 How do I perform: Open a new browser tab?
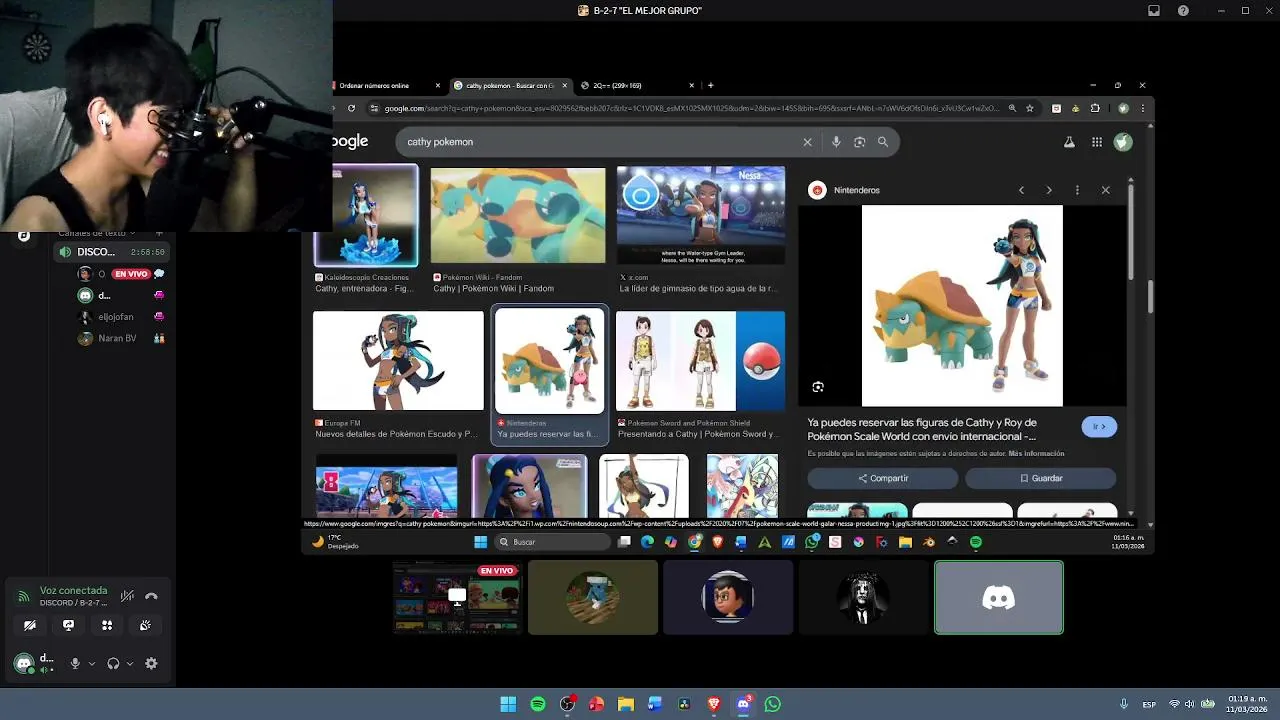click(x=711, y=85)
